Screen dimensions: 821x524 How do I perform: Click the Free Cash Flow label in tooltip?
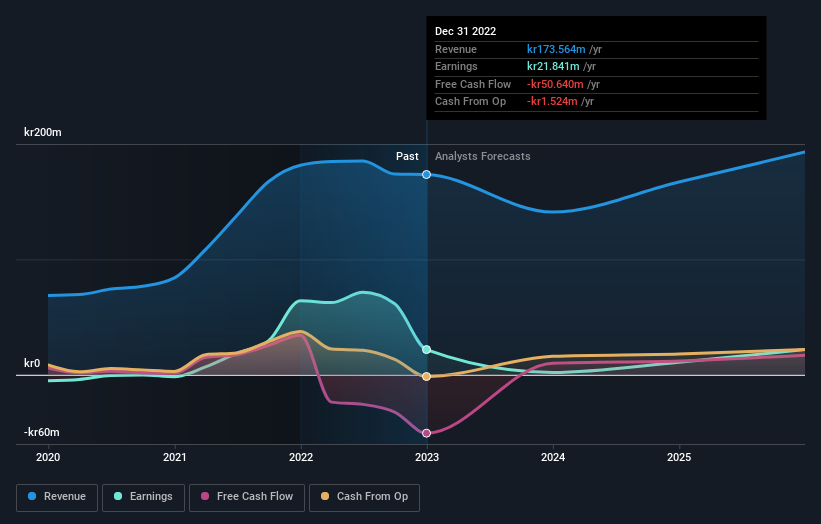473,84
